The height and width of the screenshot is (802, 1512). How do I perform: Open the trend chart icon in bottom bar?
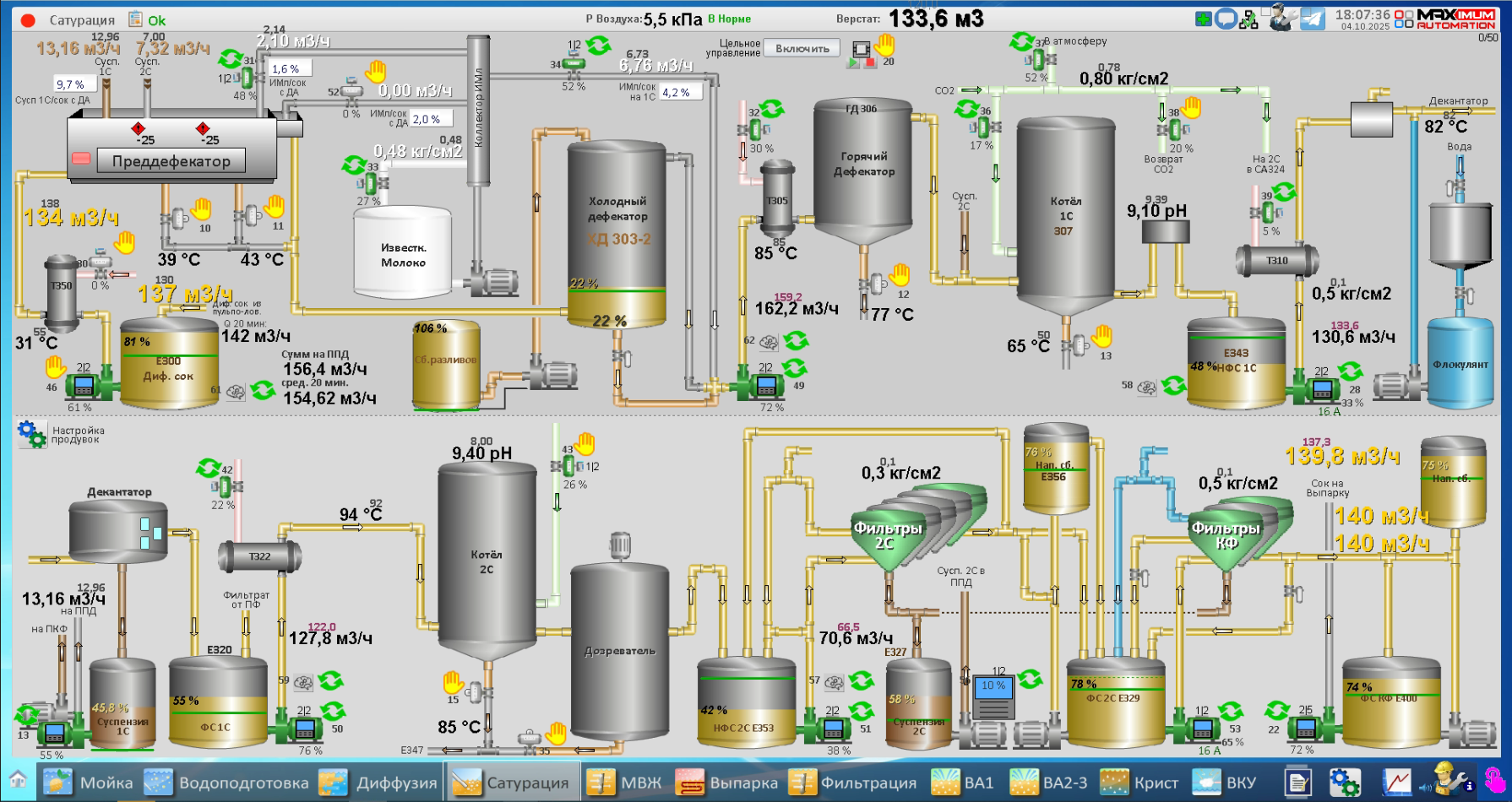1396,783
